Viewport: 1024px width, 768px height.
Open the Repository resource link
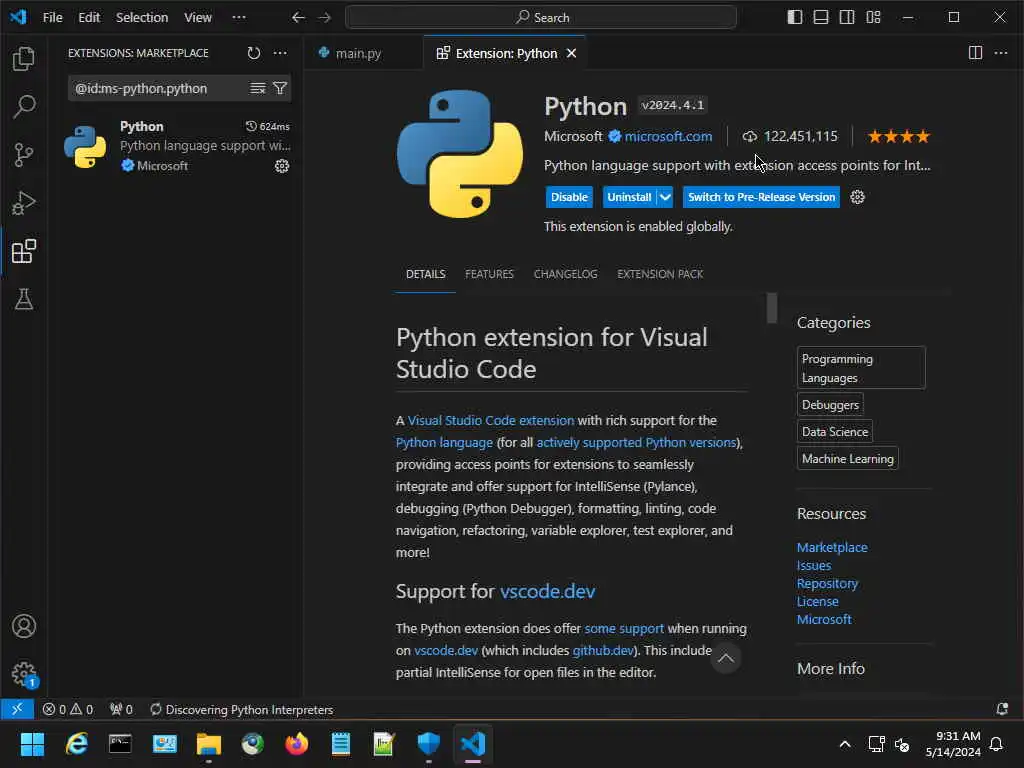[x=827, y=583]
